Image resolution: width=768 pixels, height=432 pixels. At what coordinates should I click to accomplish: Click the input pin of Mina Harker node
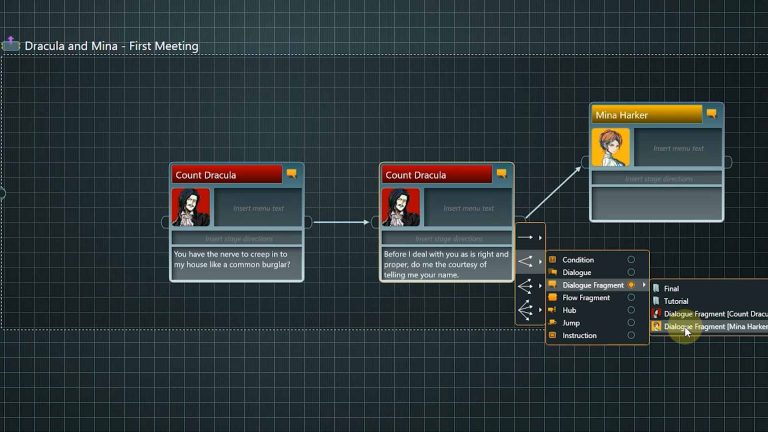[x=585, y=162]
